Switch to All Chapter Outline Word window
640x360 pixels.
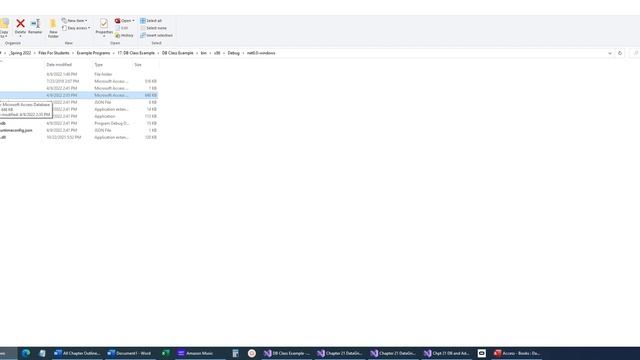[x=77, y=353]
